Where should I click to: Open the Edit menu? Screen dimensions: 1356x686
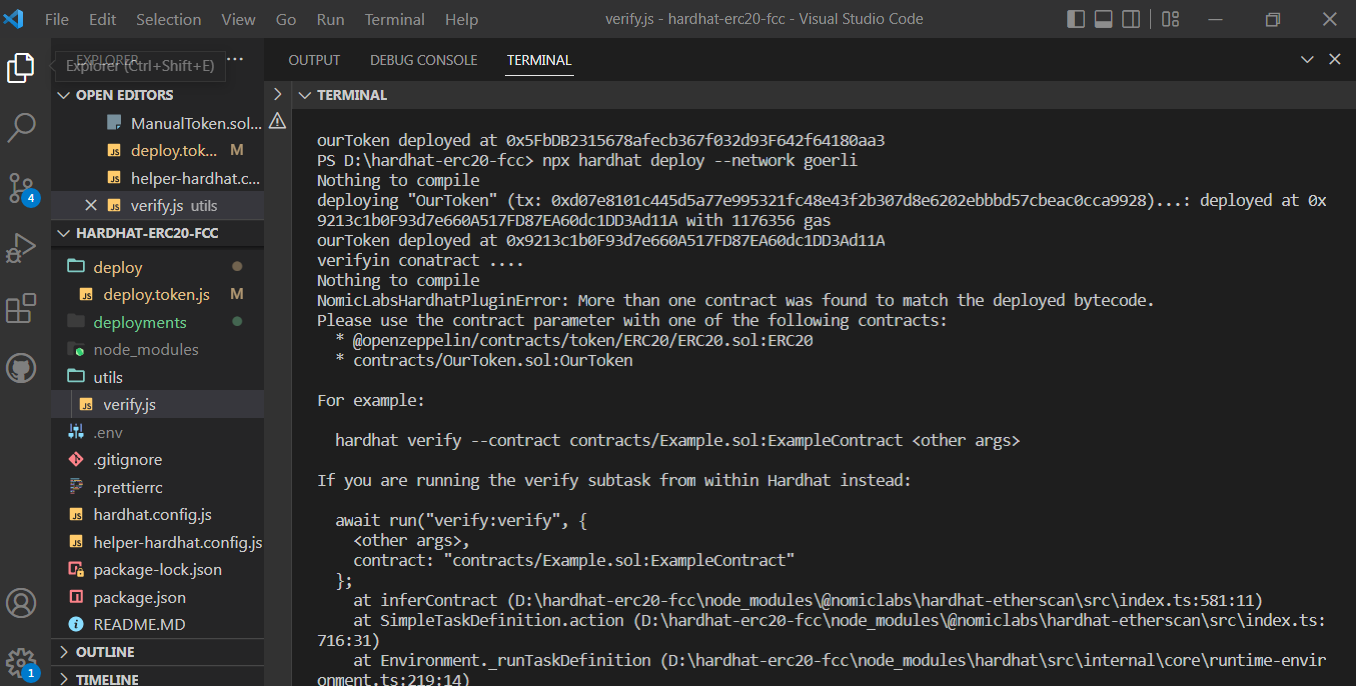102,20
